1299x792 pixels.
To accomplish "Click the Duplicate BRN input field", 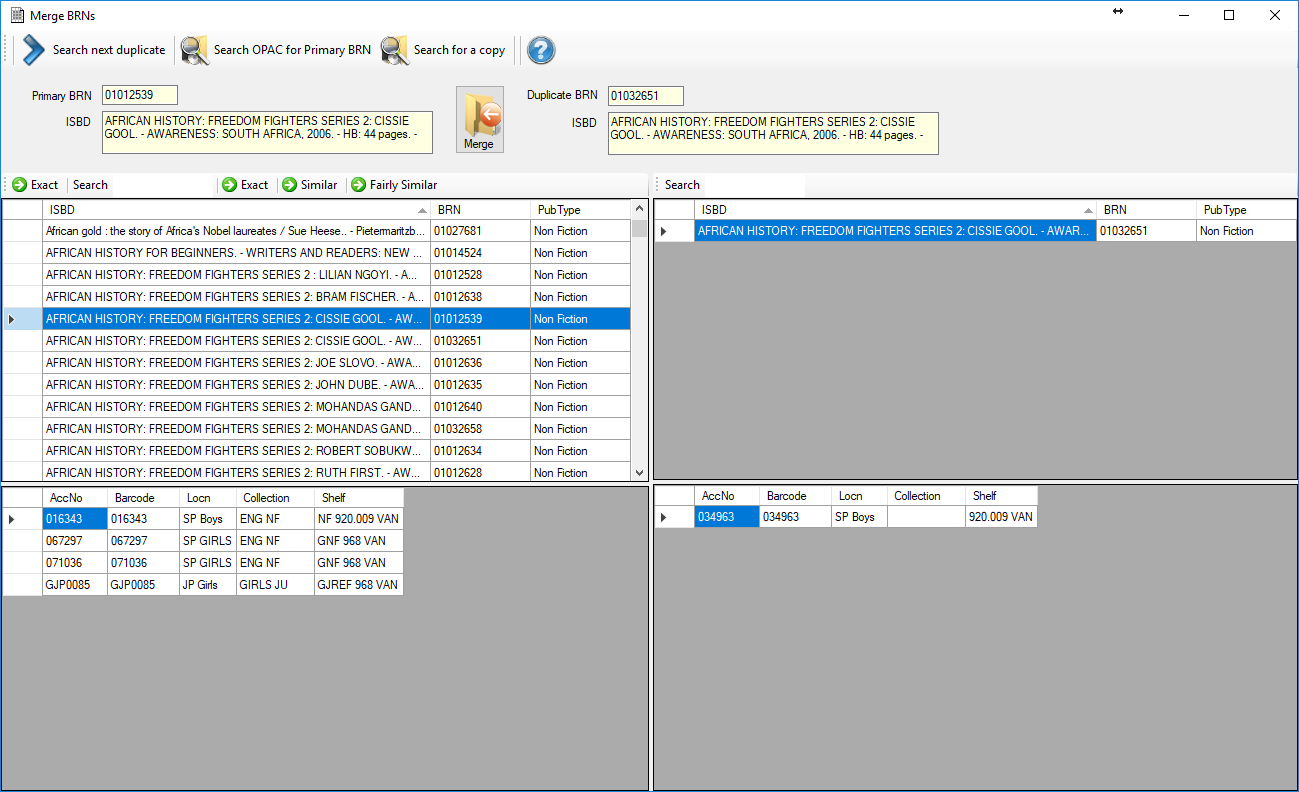I will click(x=646, y=96).
